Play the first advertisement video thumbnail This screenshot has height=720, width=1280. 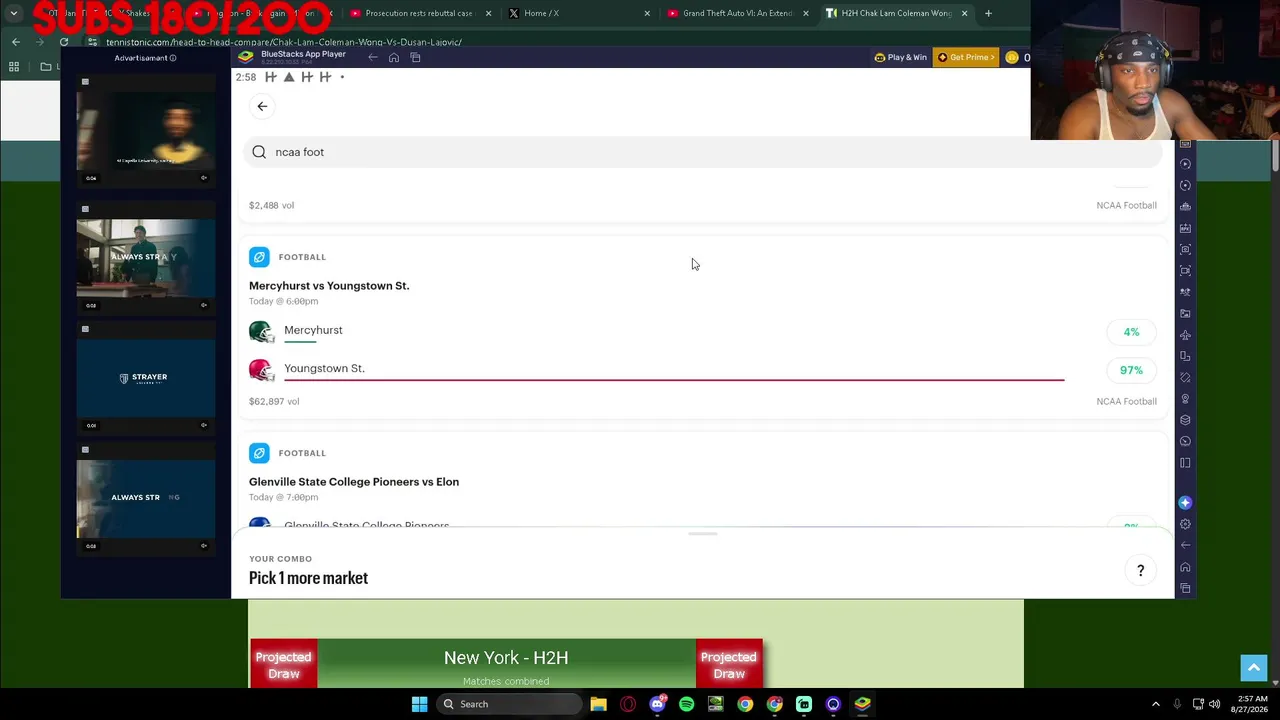(x=146, y=131)
